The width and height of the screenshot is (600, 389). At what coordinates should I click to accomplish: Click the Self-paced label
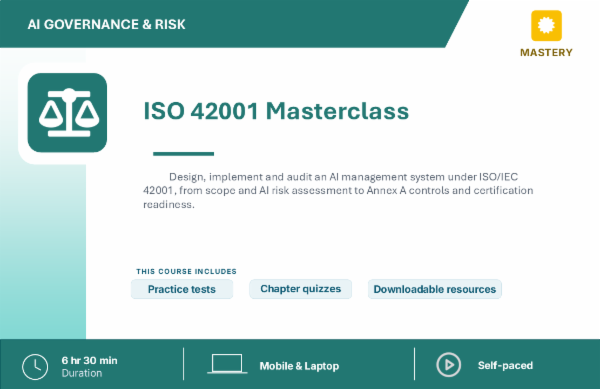pos(505,365)
